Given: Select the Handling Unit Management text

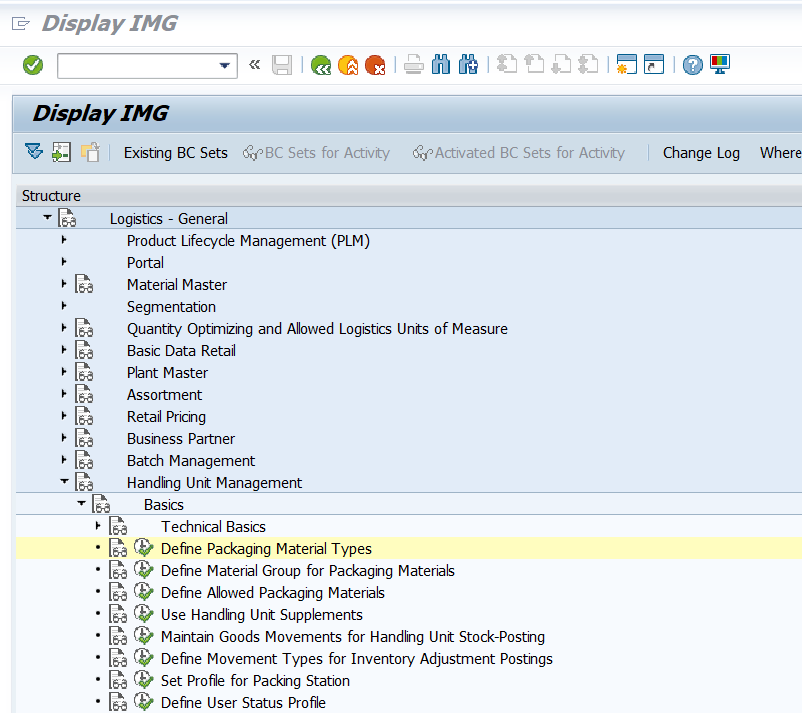Looking at the screenshot, I should click(x=214, y=483).
